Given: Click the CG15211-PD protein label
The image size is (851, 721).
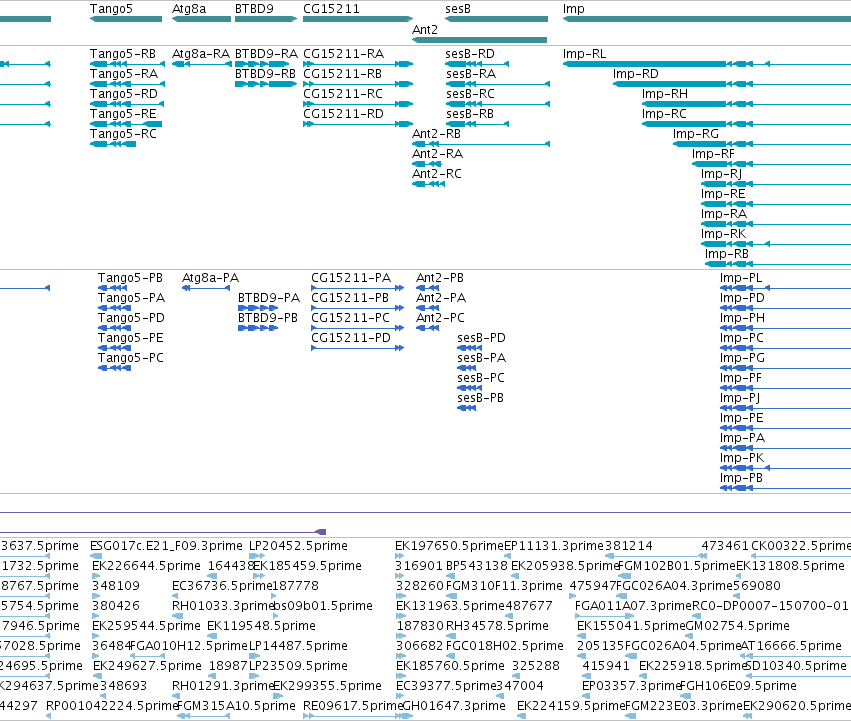Looking at the screenshot, I should (x=351, y=338).
